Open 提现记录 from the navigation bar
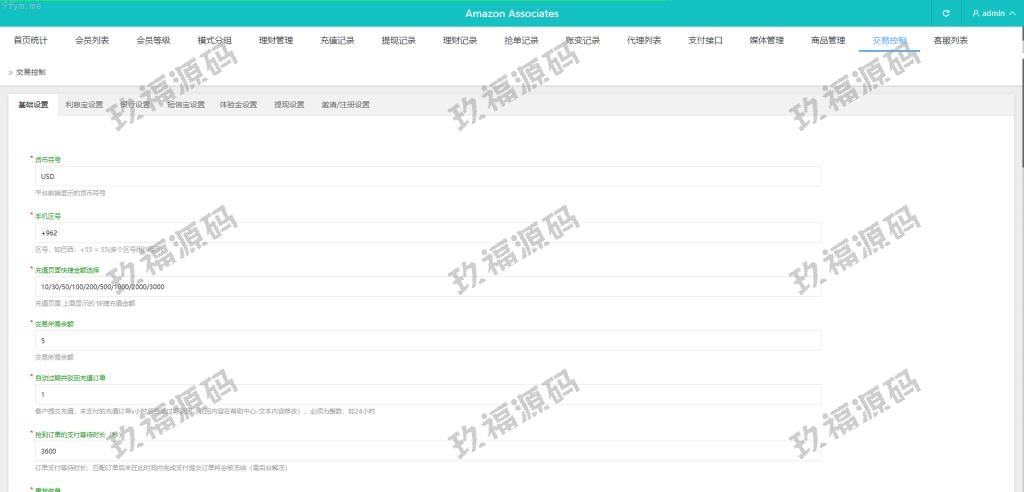The image size is (1024, 492). [x=399, y=41]
